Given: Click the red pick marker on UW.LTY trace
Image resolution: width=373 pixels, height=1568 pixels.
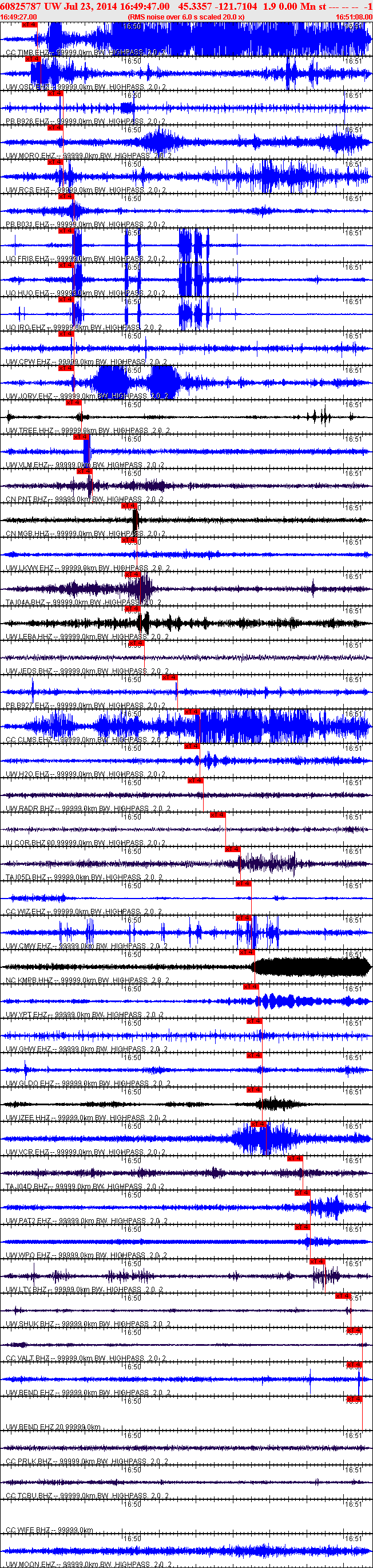Looking at the screenshot, I should click(317, 1262).
